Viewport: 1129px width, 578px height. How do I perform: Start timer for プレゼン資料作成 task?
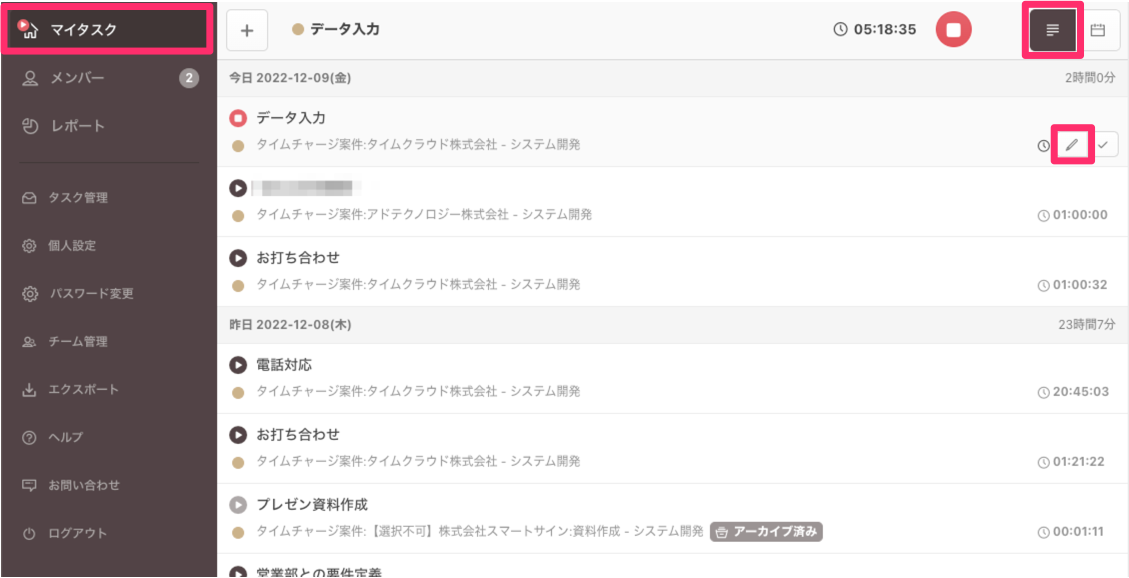point(238,505)
